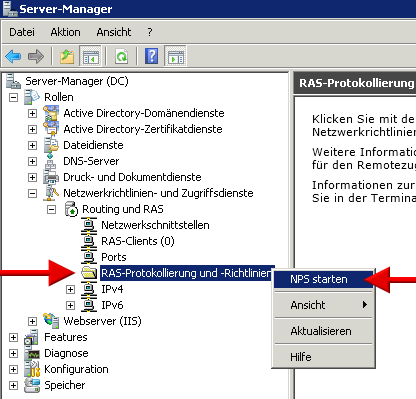
Task: Click the Druck- und Dokumentdienste printer icon
Action: (x=51, y=177)
